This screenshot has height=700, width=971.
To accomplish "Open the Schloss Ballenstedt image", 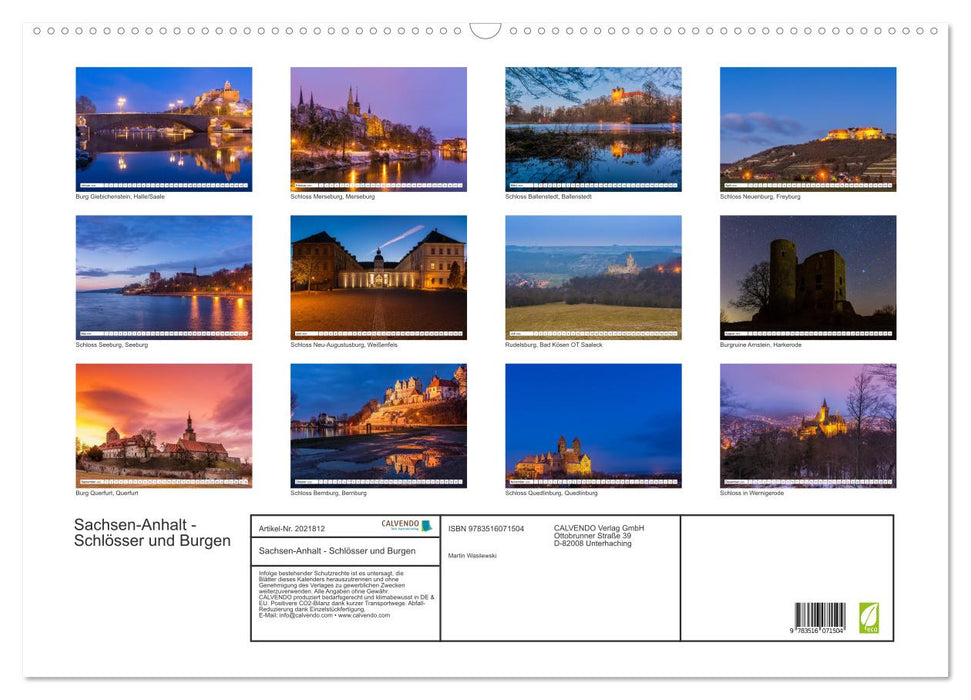I will 593,129.
